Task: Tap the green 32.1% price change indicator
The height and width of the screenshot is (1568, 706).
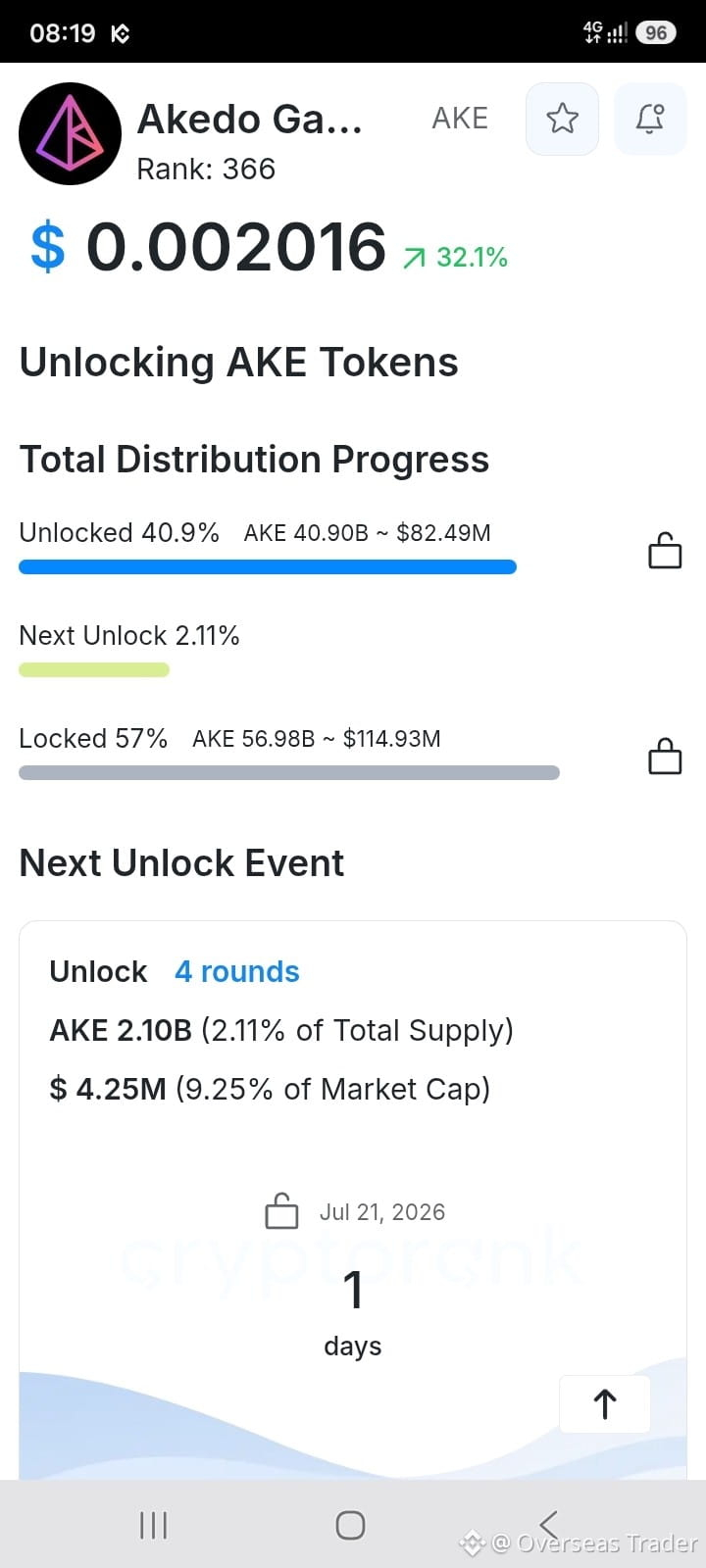Action: [x=455, y=257]
